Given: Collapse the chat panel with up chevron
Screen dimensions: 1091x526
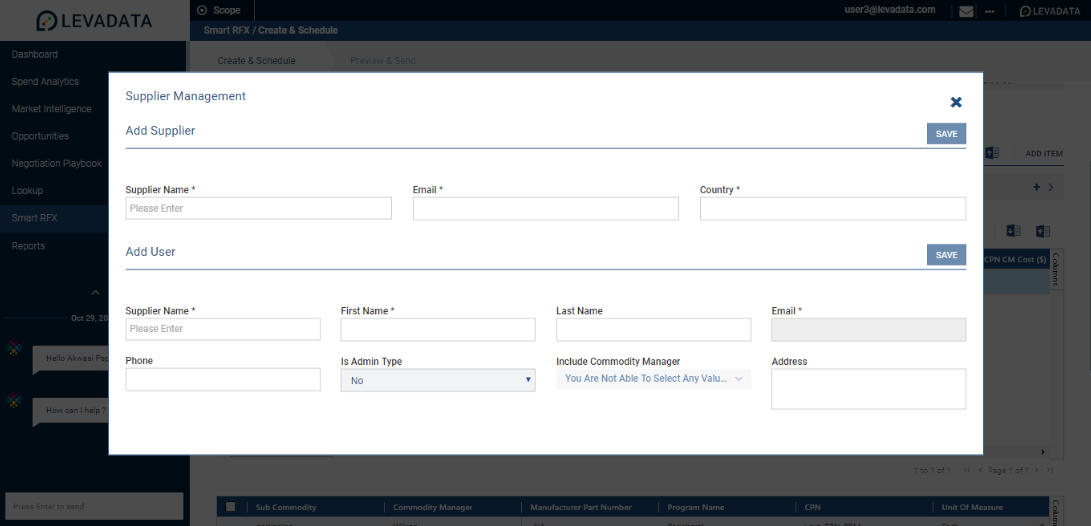Looking at the screenshot, I should pos(96,292).
